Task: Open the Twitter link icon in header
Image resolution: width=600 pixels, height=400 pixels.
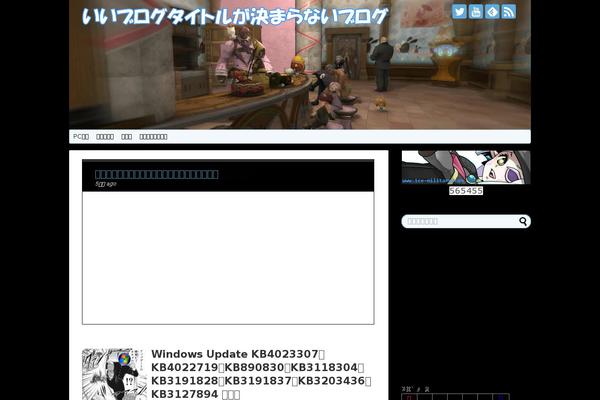Action: 459,12
